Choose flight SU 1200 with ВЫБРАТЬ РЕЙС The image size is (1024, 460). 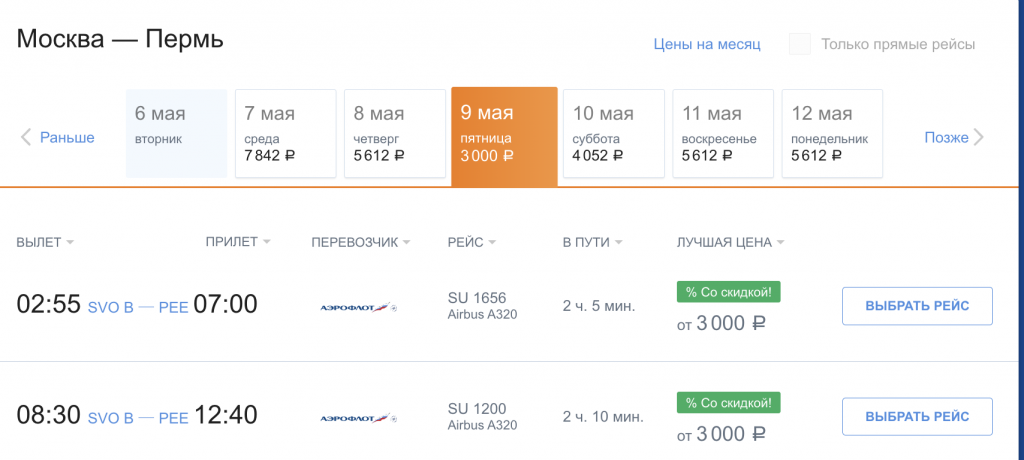pos(917,416)
